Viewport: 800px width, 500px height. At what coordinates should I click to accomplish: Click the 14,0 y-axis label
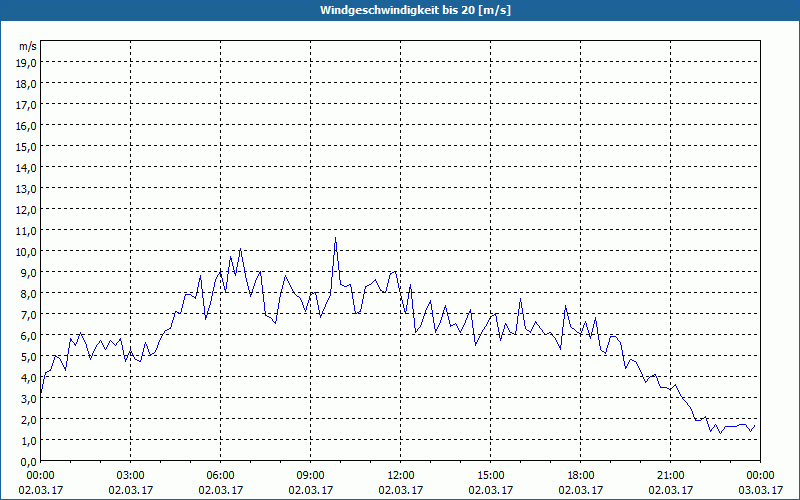pyautogui.click(x=27, y=167)
